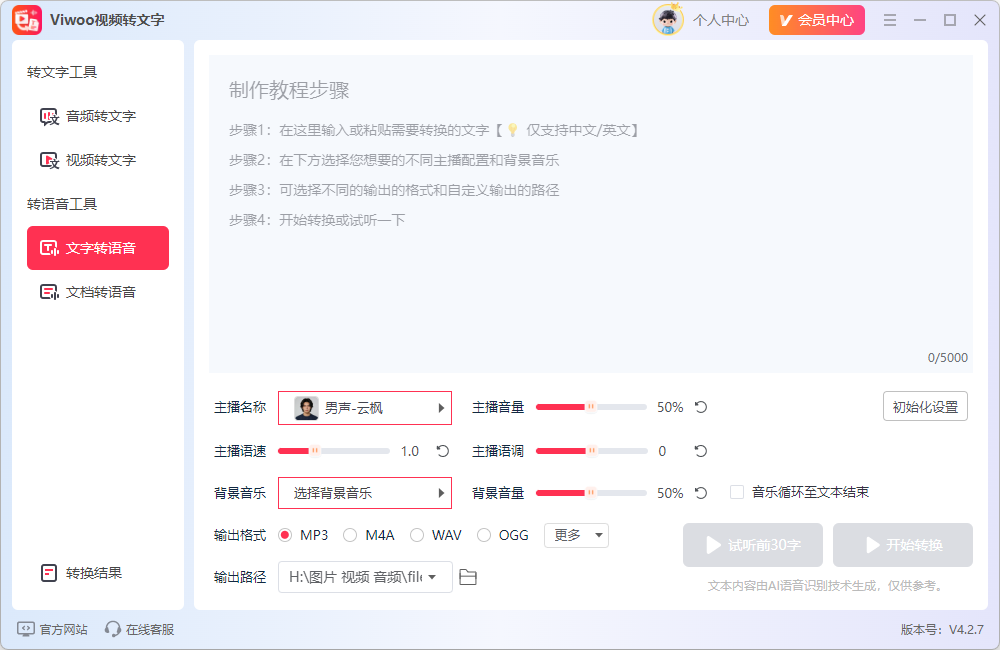Click the 转文字工具 section heading

[62, 72]
